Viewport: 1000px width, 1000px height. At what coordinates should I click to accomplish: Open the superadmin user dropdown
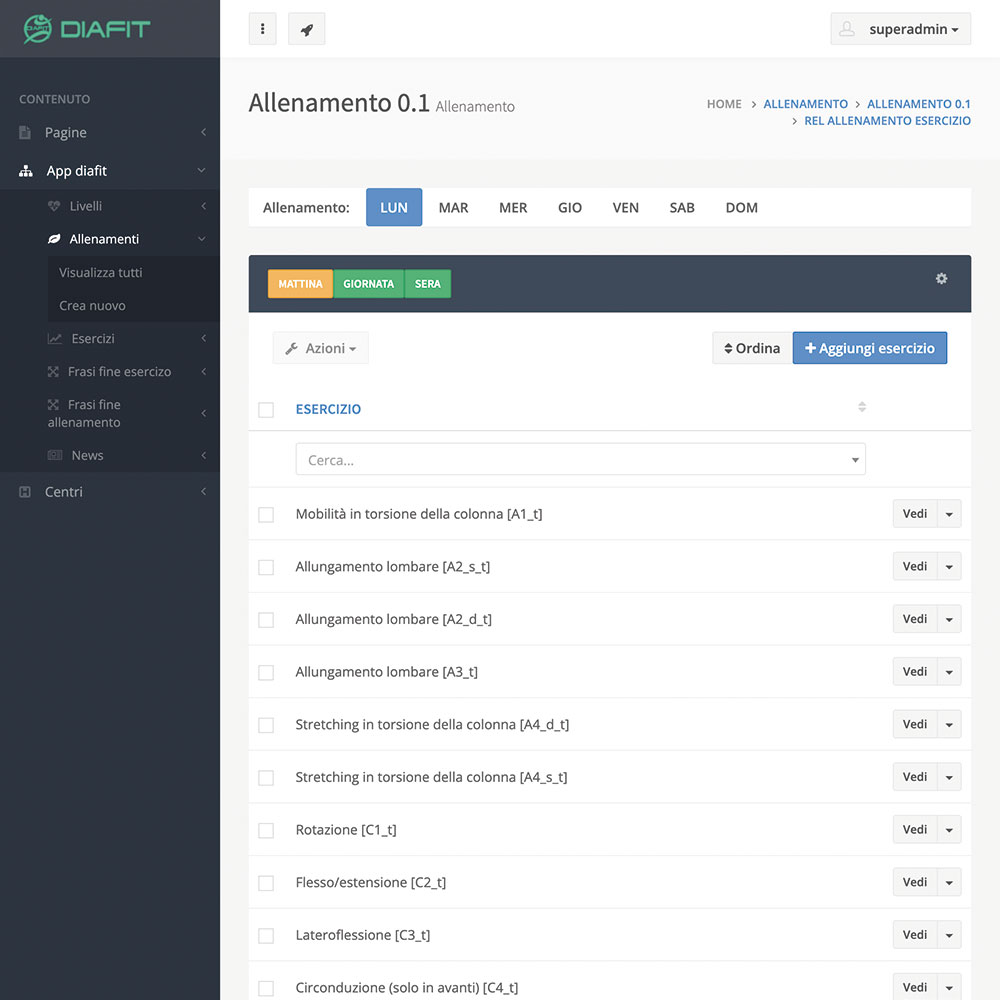point(900,29)
